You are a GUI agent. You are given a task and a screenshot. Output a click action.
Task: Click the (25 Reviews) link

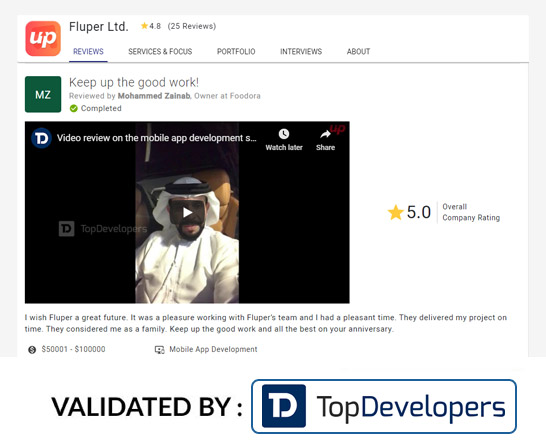click(x=192, y=26)
